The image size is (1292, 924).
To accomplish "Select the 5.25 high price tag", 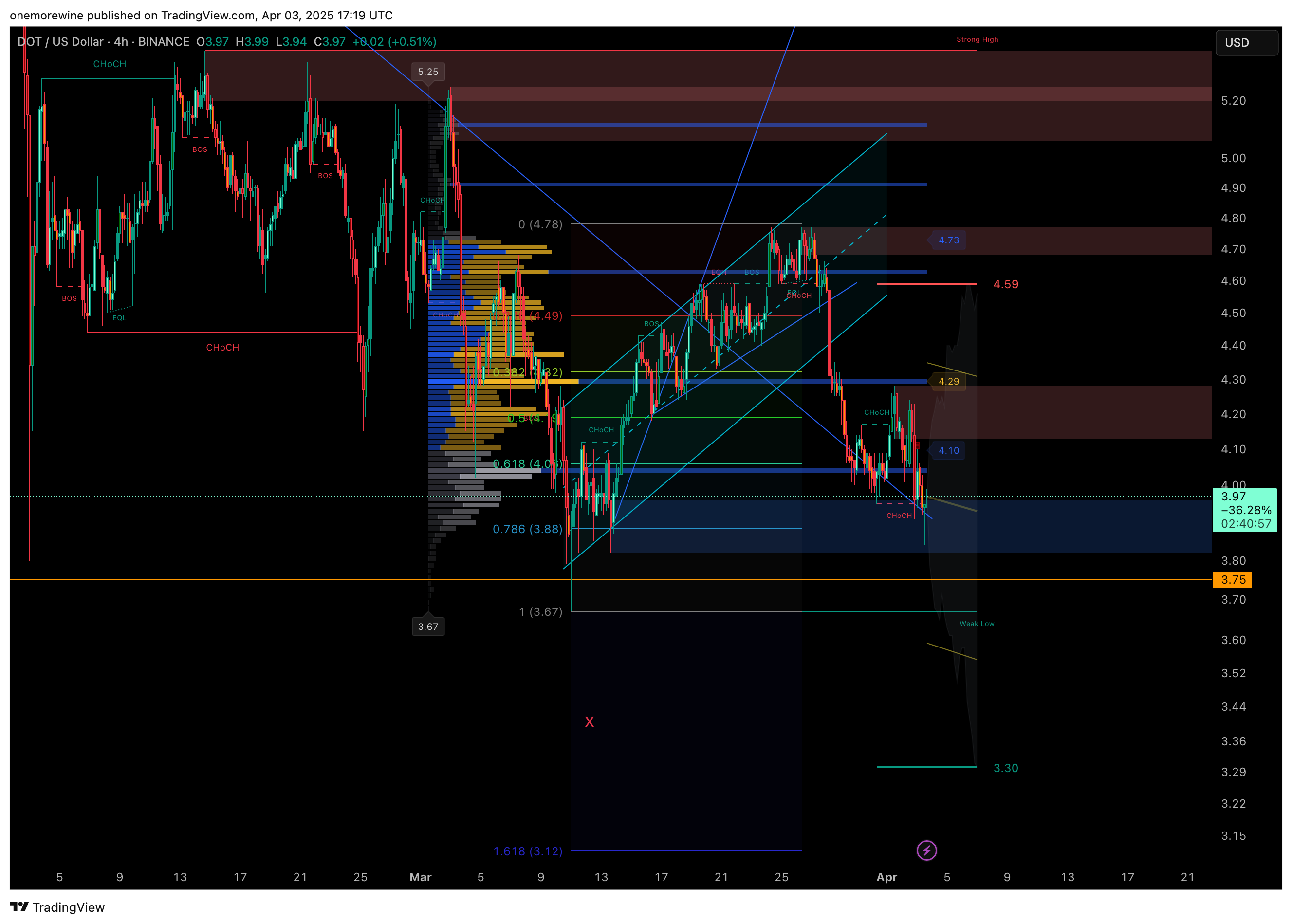I will click(428, 72).
